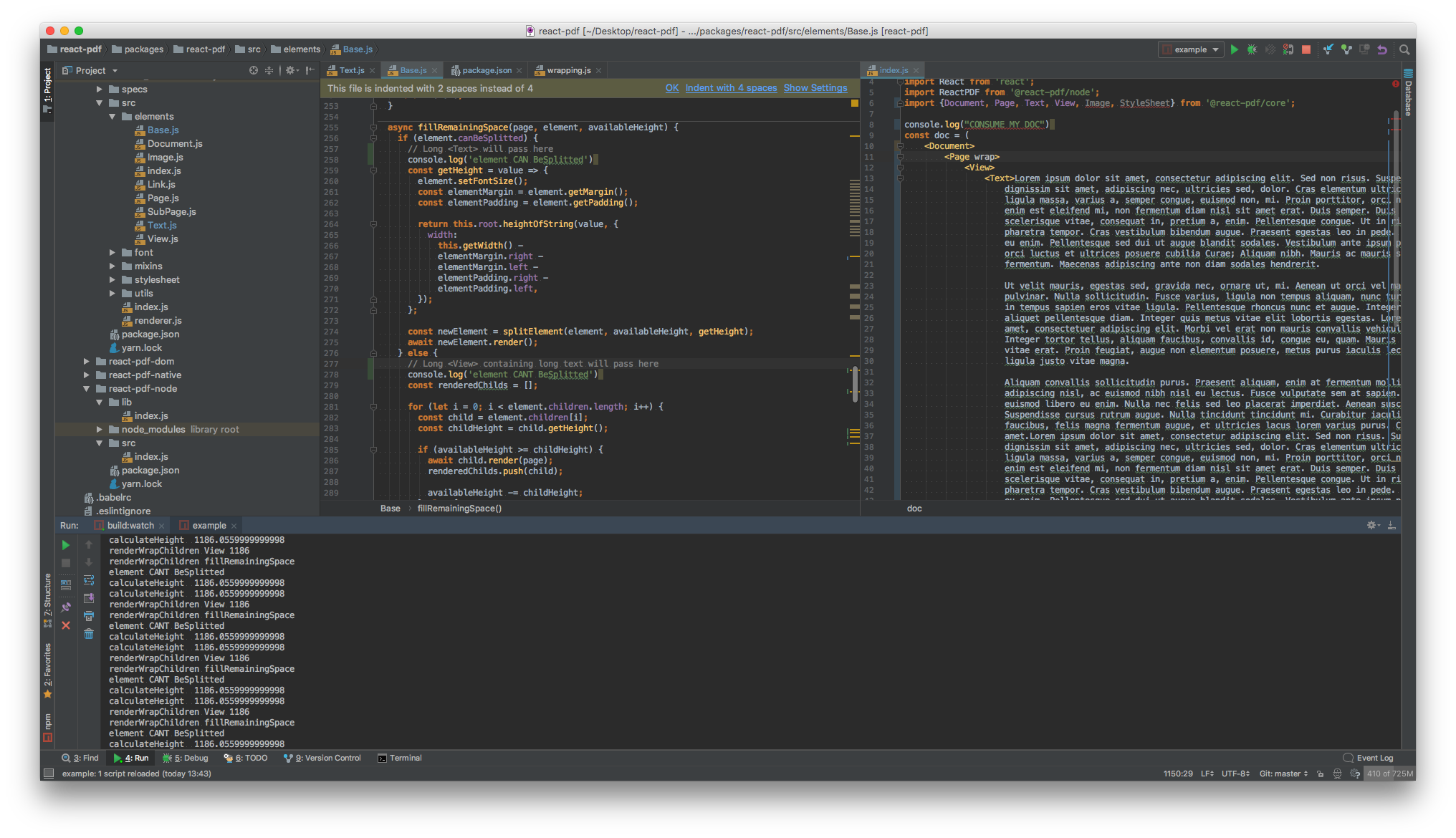The height and width of the screenshot is (838, 1456).
Task: Open Show Settings from the indentation banner
Action: (815, 88)
